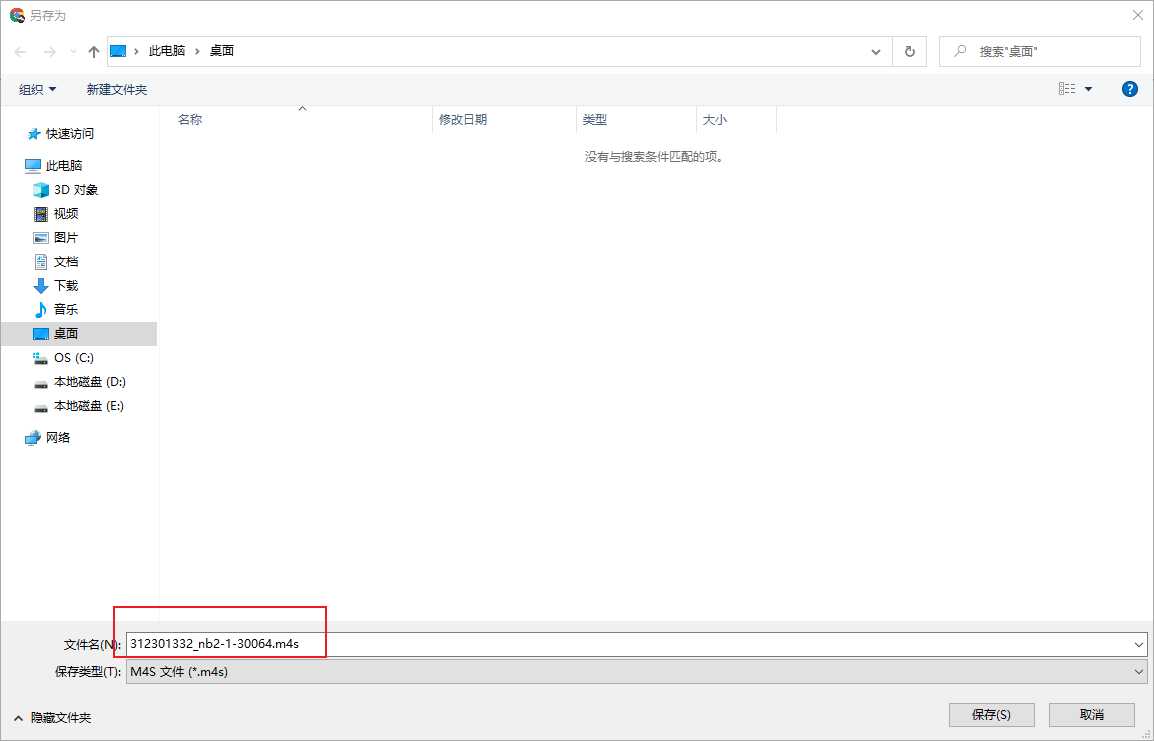Refresh the current folder view
Image resolution: width=1154 pixels, height=741 pixels.
[x=910, y=52]
